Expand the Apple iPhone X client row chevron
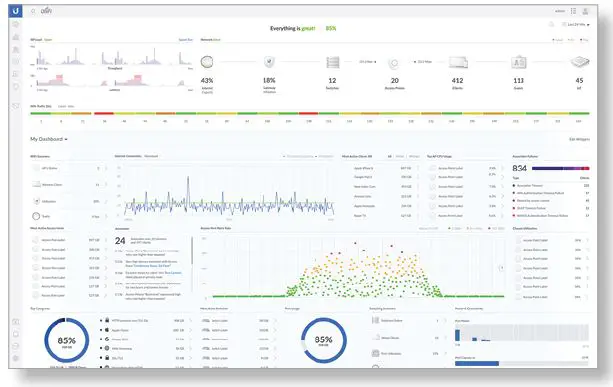Image resolution: width=613 pixels, height=387 pixels. (x=418, y=168)
